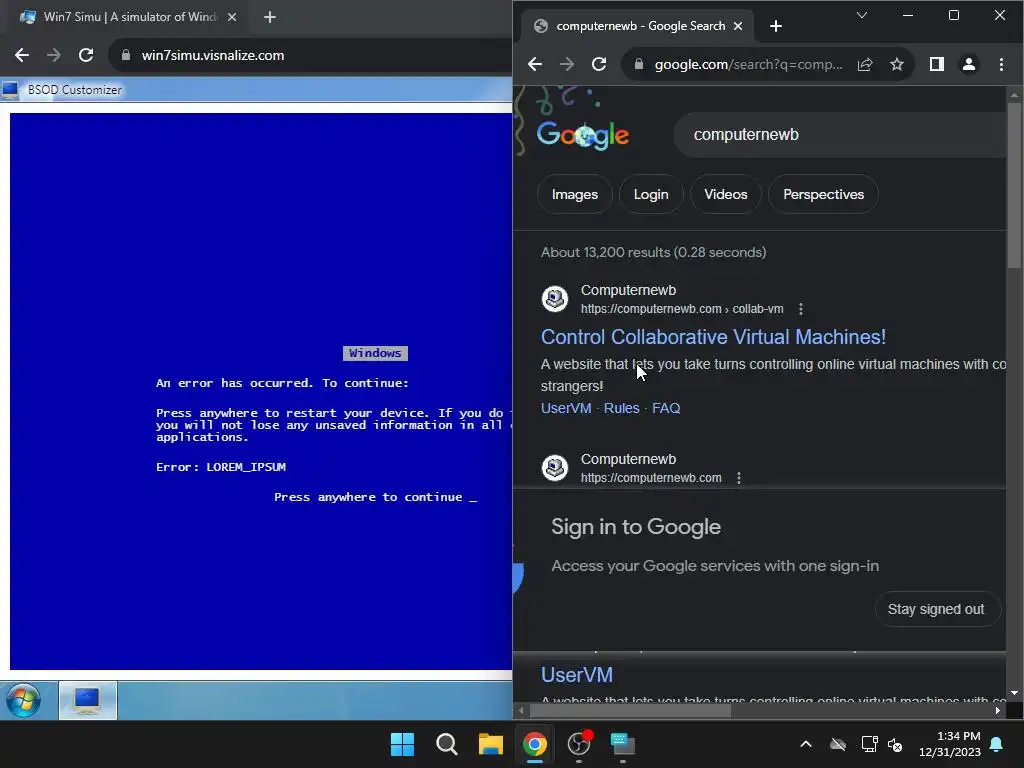Click the horizontal scrollbar thumb of Google page
This screenshot has width=1024, height=768.
click(x=630, y=711)
